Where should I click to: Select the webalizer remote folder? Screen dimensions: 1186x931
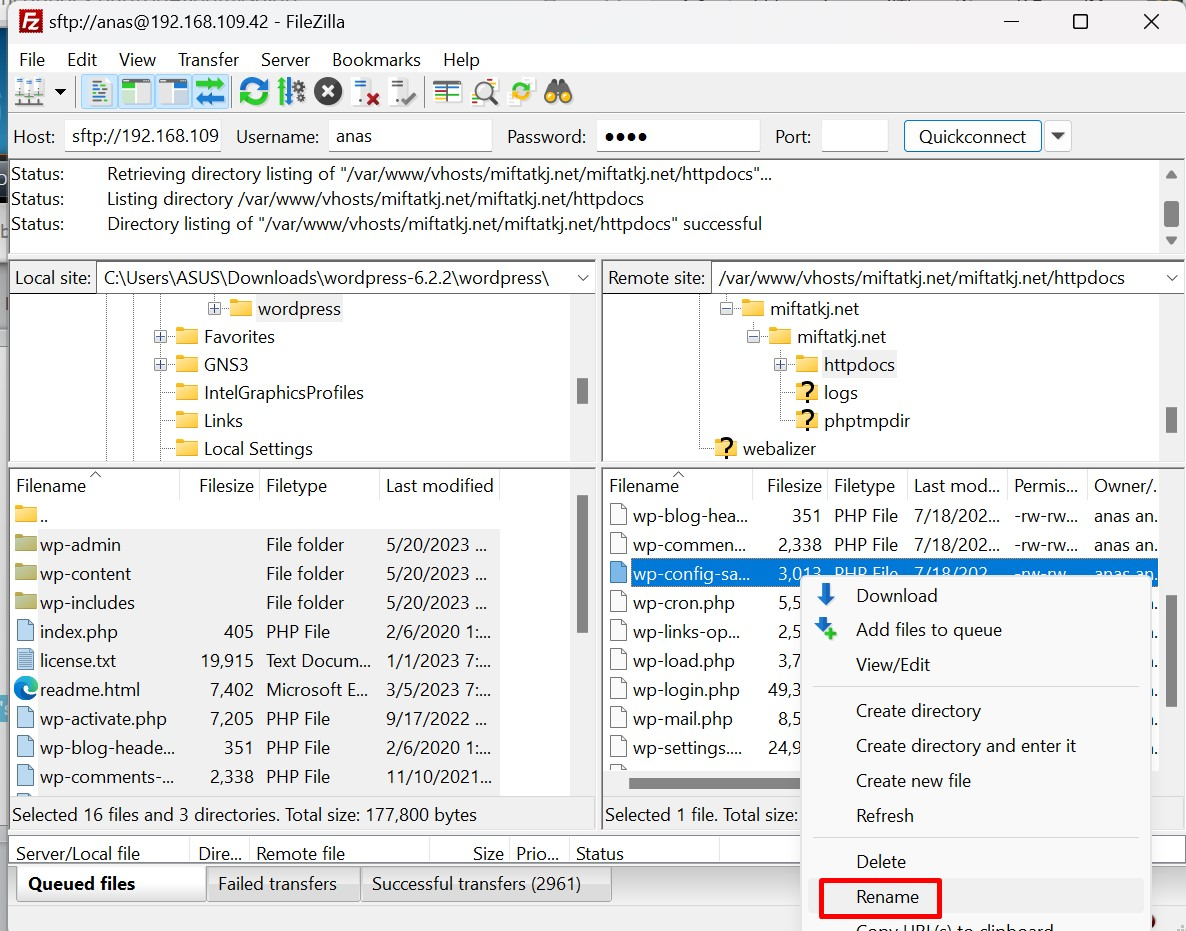(779, 448)
